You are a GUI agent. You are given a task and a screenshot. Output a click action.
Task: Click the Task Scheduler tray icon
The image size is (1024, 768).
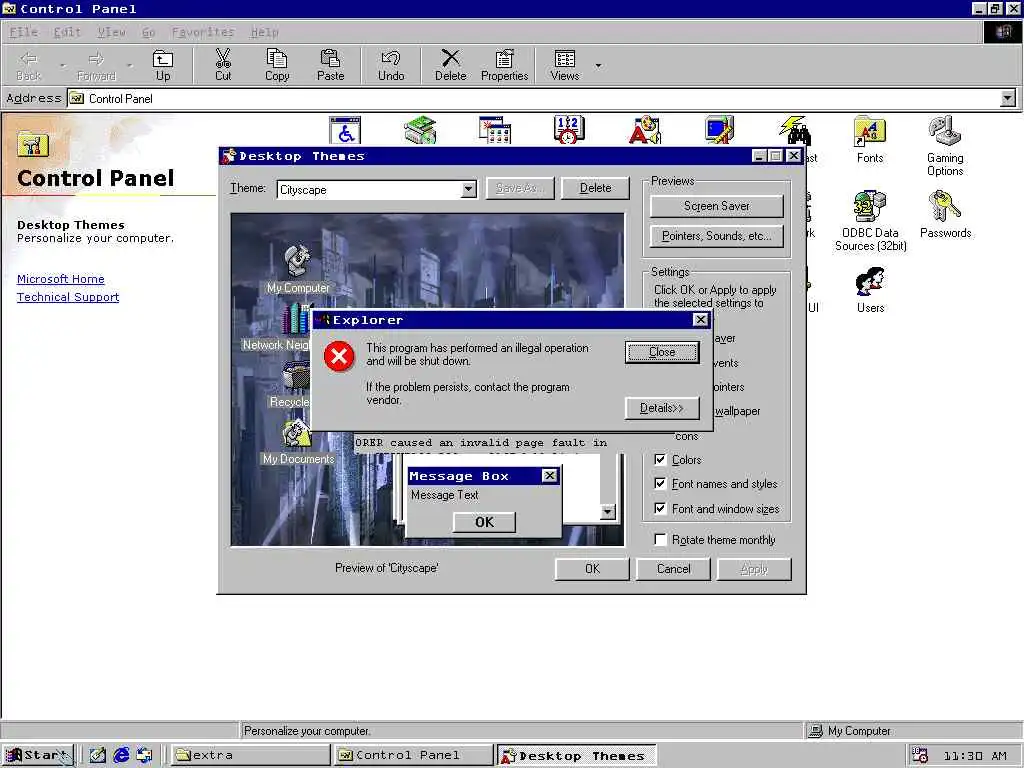click(x=920, y=755)
